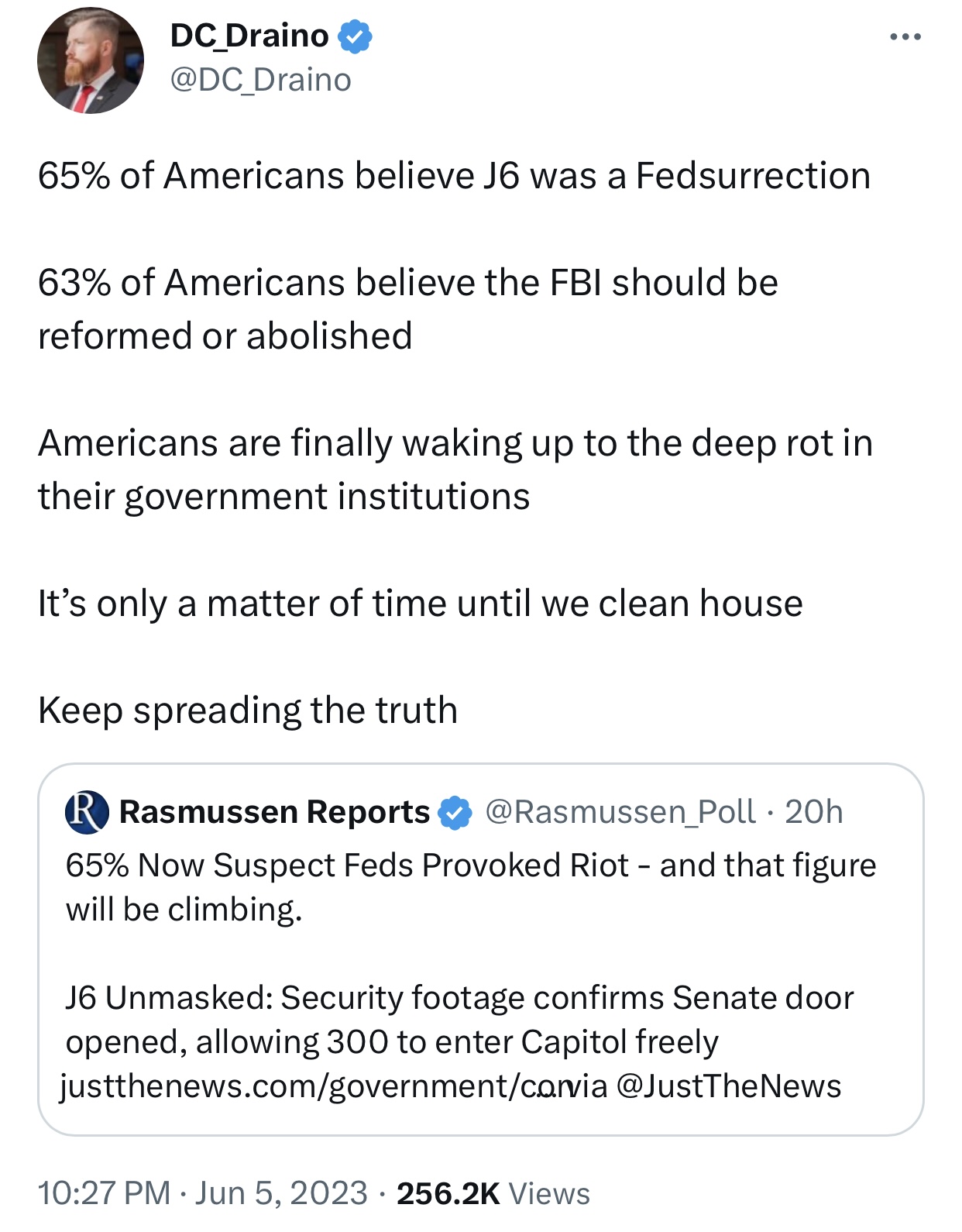Open the DC_Draino display name profile link

pos(249,36)
